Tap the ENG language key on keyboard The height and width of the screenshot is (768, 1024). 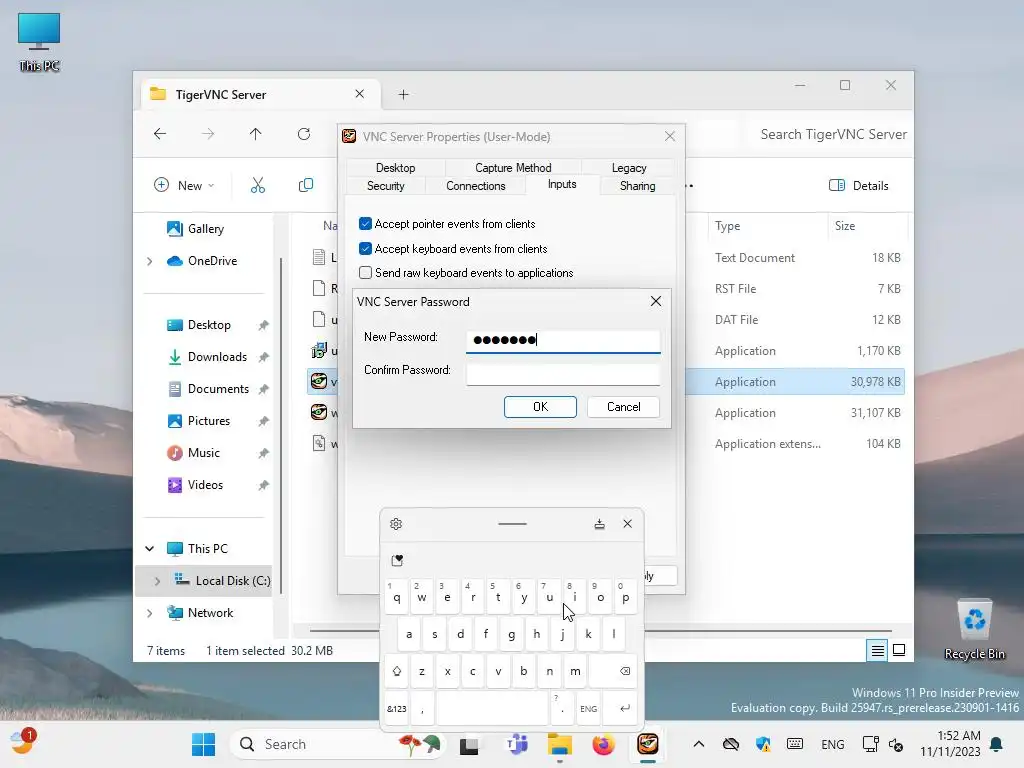tap(588, 709)
